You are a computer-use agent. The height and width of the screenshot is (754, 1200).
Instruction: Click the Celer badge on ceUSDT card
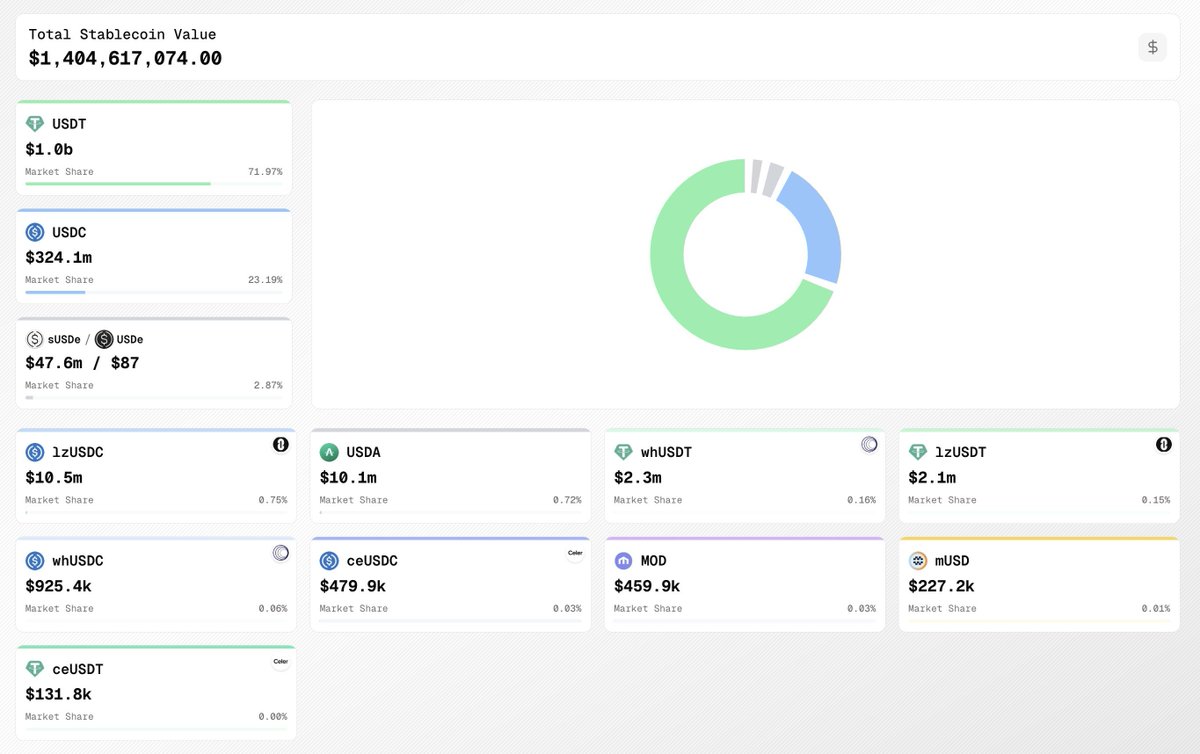click(281, 661)
